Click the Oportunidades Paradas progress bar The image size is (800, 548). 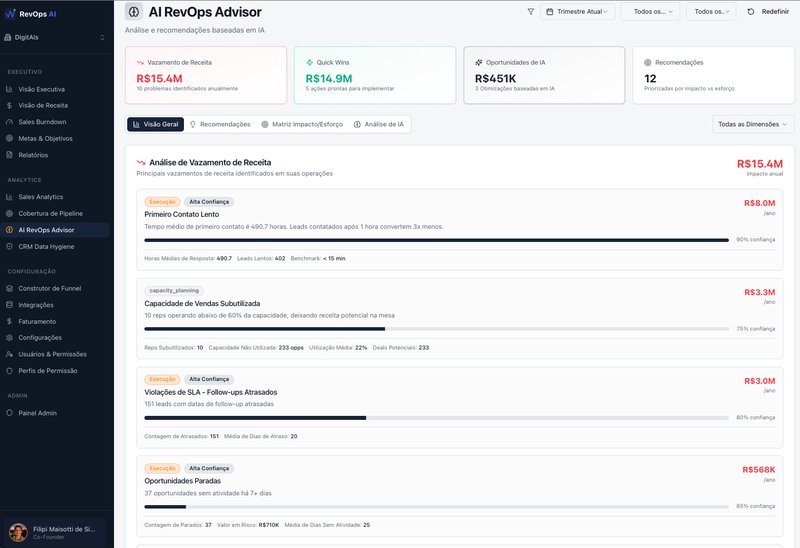tap(437, 507)
